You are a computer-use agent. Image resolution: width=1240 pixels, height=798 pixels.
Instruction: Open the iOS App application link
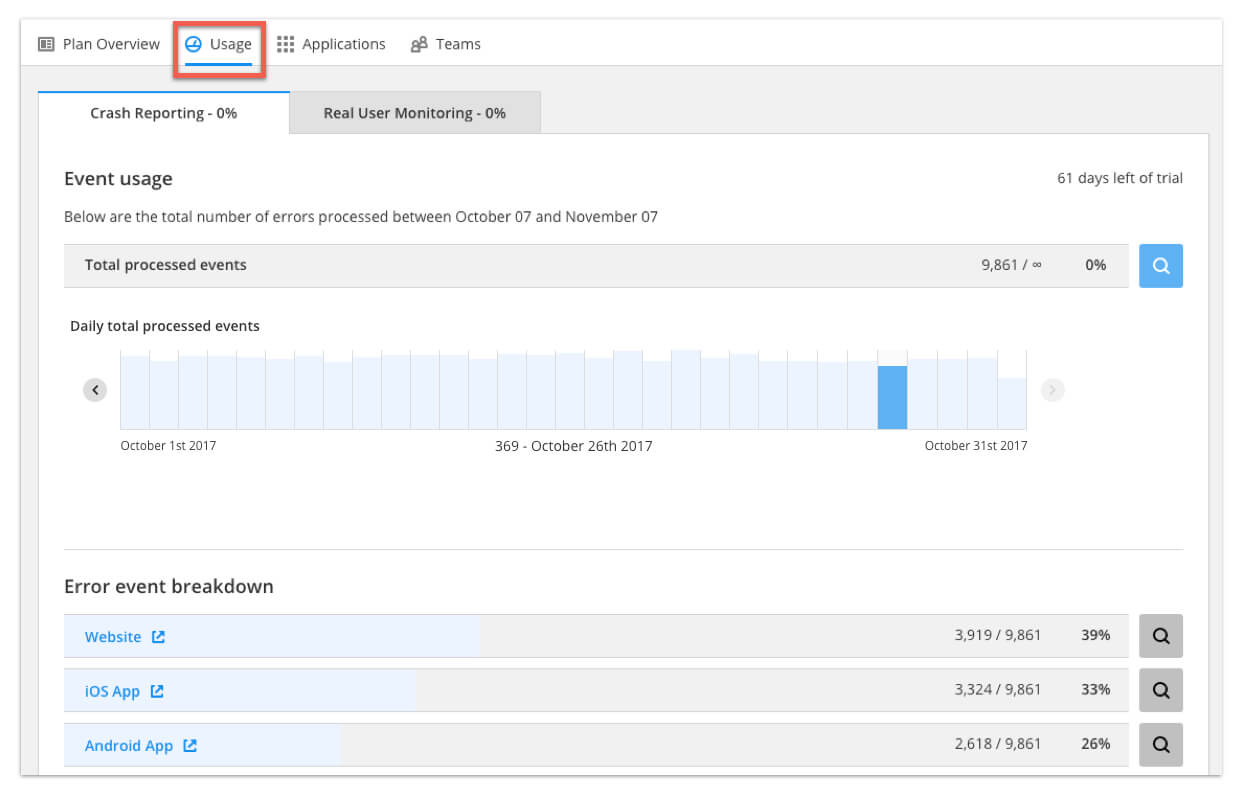point(112,691)
